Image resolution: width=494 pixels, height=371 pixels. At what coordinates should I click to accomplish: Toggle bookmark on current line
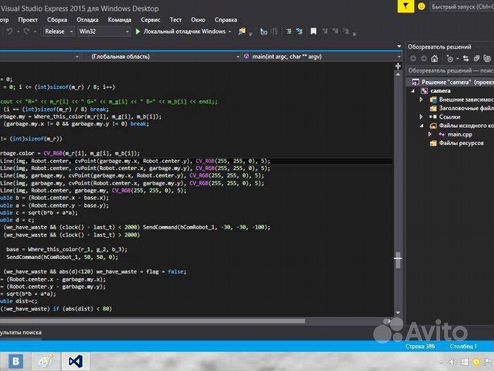click(313, 31)
